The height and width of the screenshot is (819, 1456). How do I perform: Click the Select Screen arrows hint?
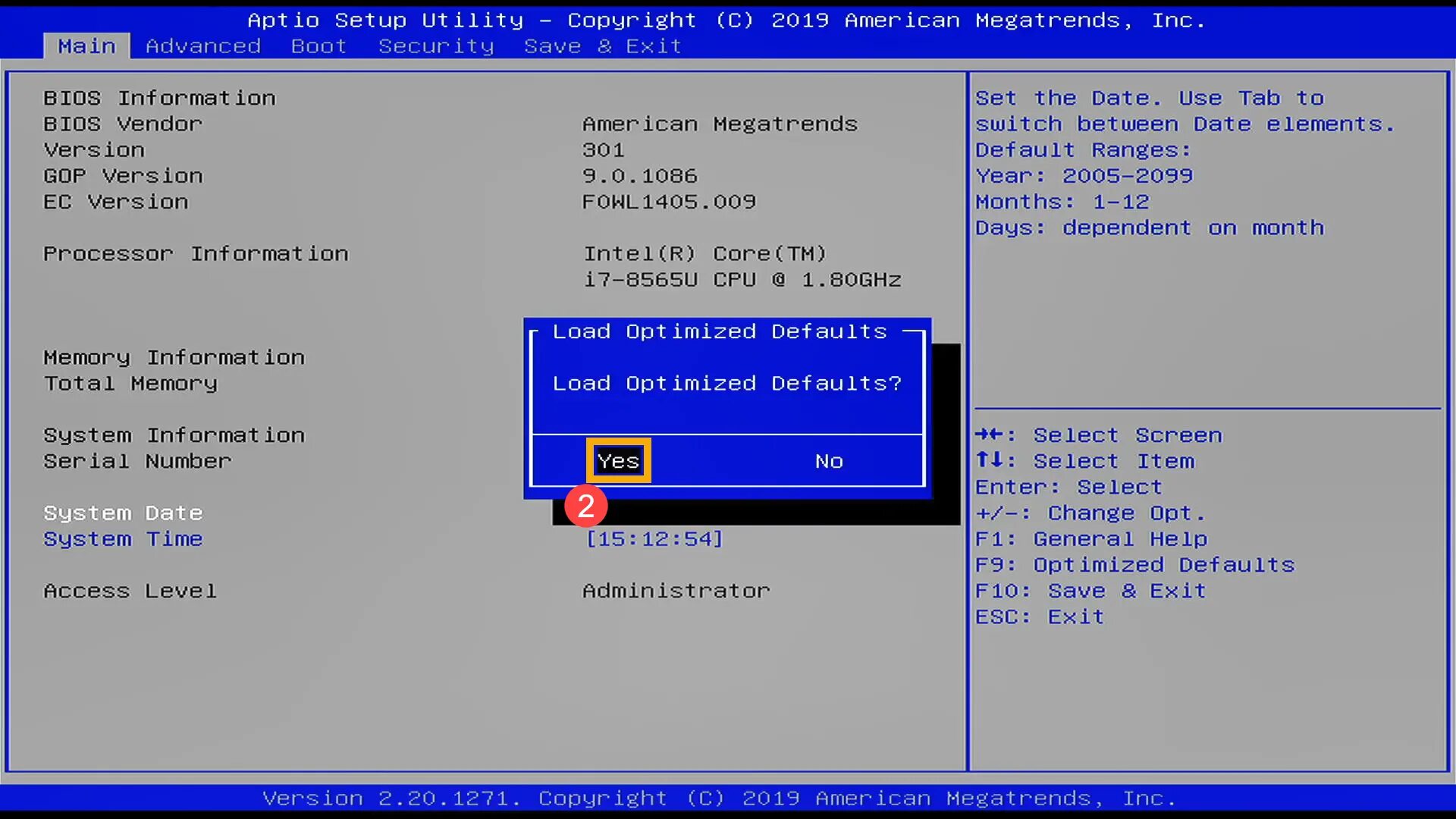click(x=1099, y=435)
